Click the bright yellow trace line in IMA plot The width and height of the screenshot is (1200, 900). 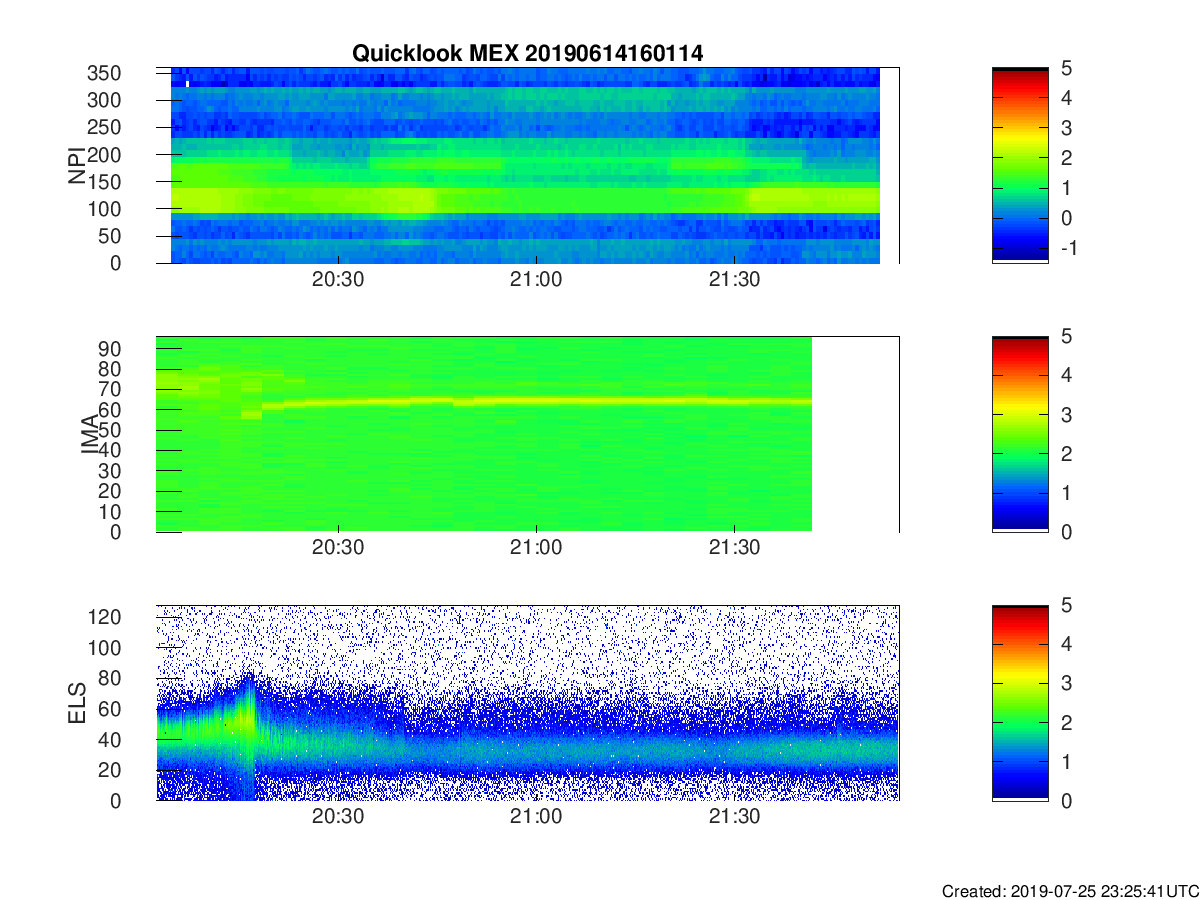[x=537, y=401]
